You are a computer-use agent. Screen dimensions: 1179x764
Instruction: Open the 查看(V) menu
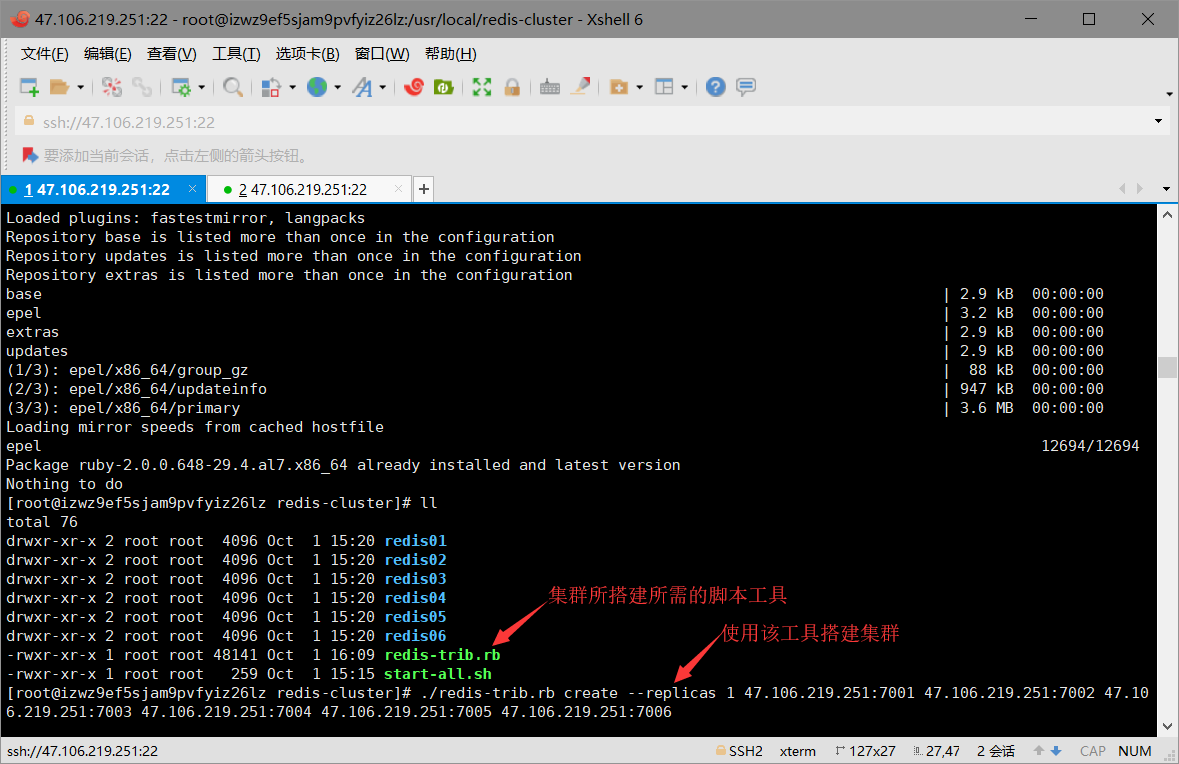(171, 54)
